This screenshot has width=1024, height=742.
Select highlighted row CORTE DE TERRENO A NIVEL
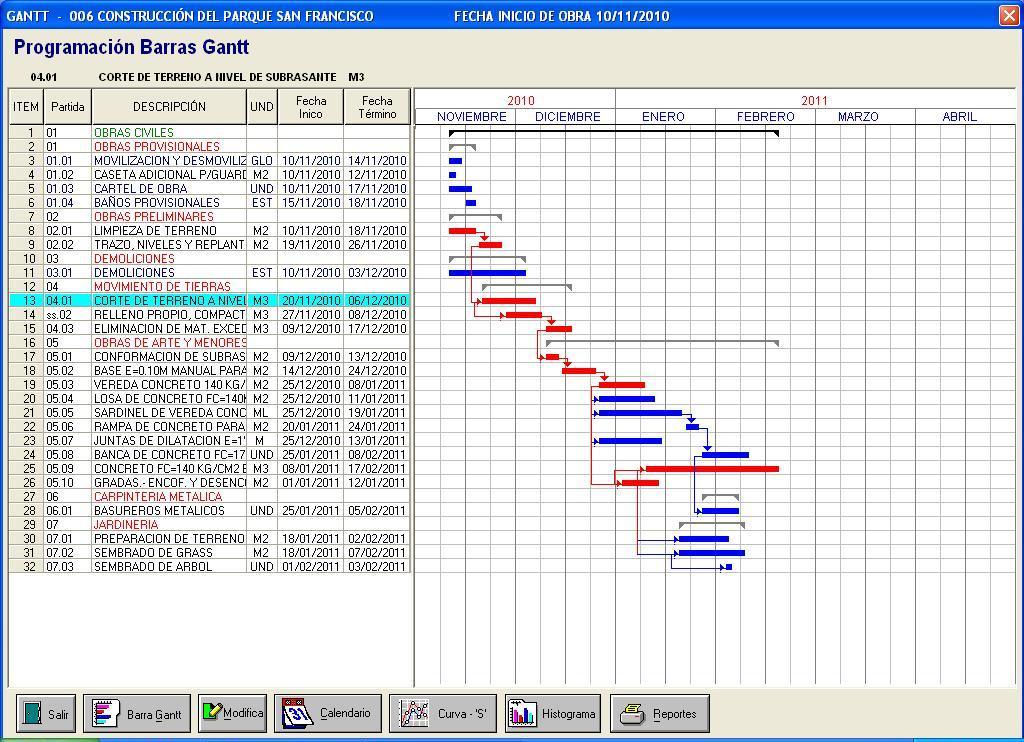[x=168, y=300]
